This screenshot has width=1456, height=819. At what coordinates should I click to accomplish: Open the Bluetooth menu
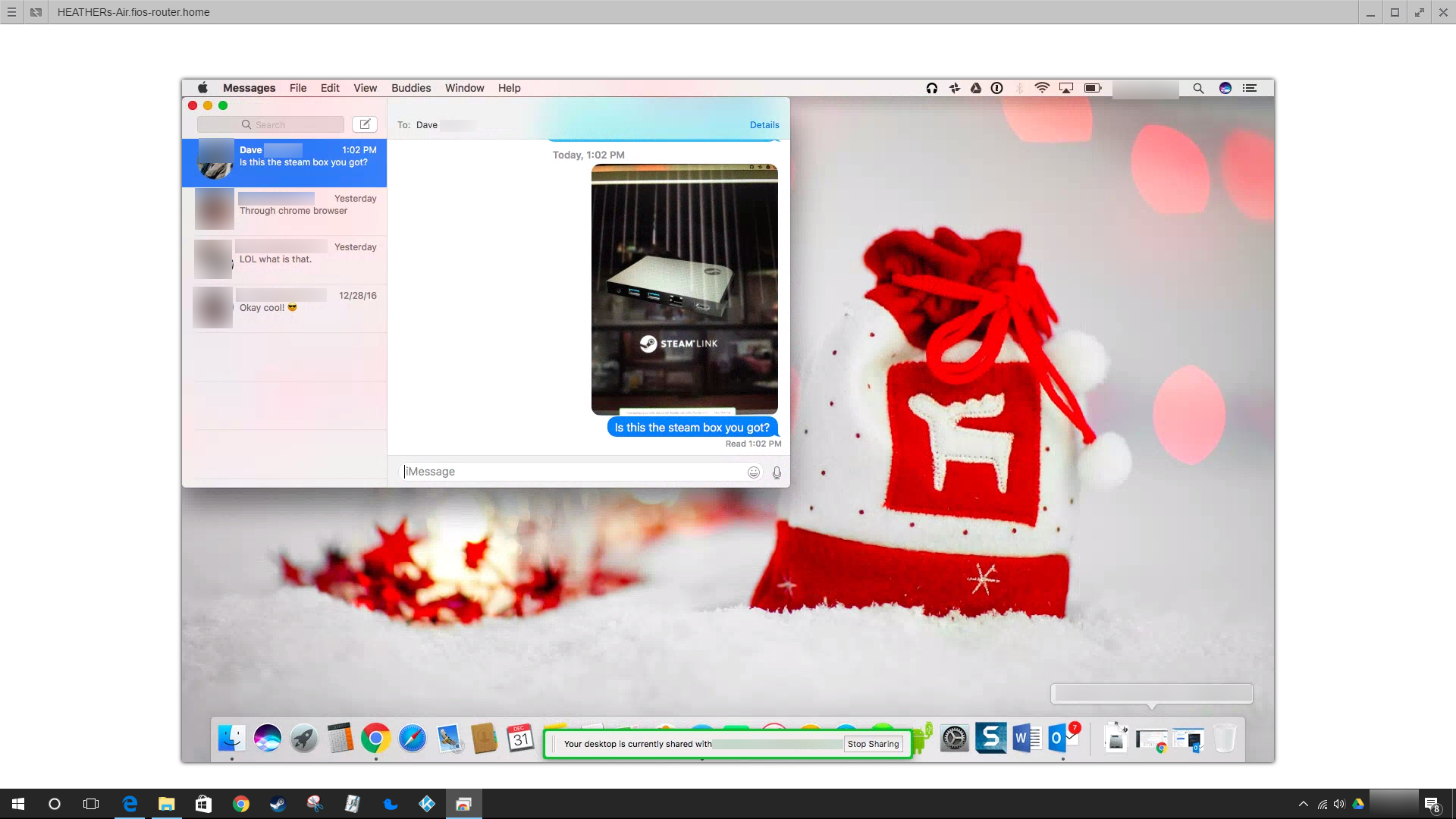1019,88
